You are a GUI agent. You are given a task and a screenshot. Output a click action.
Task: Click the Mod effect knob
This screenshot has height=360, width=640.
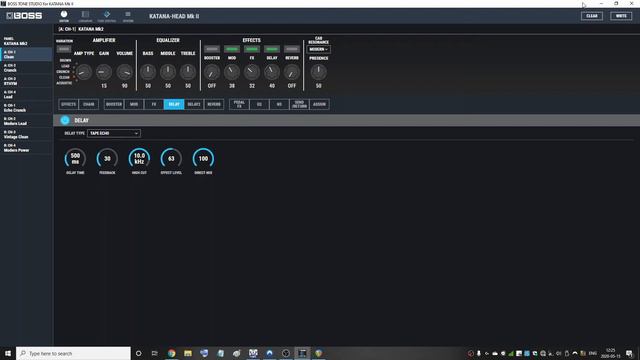click(232, 72)
